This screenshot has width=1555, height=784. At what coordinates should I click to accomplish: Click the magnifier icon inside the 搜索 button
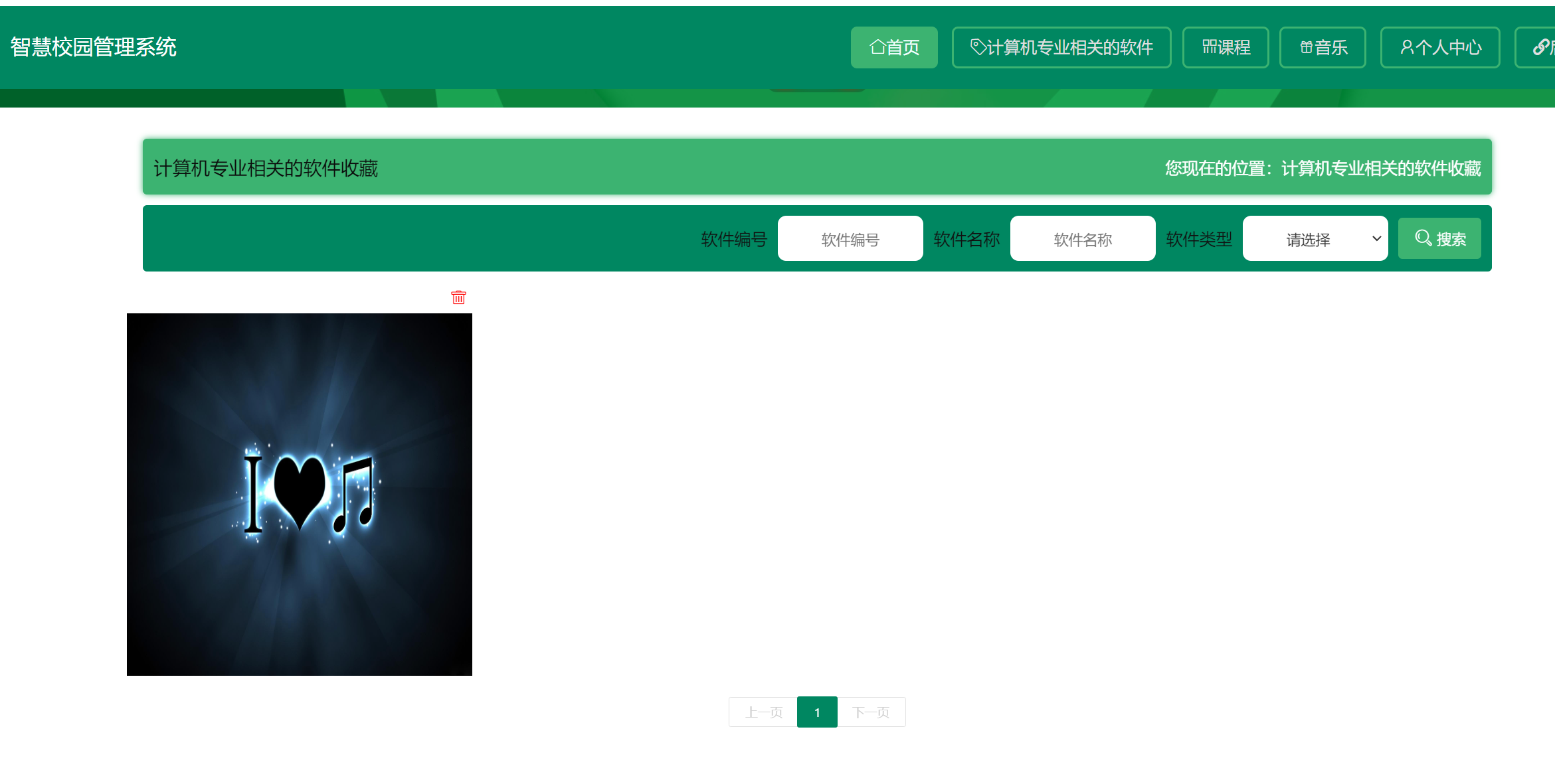click(x=1423, y=238)
